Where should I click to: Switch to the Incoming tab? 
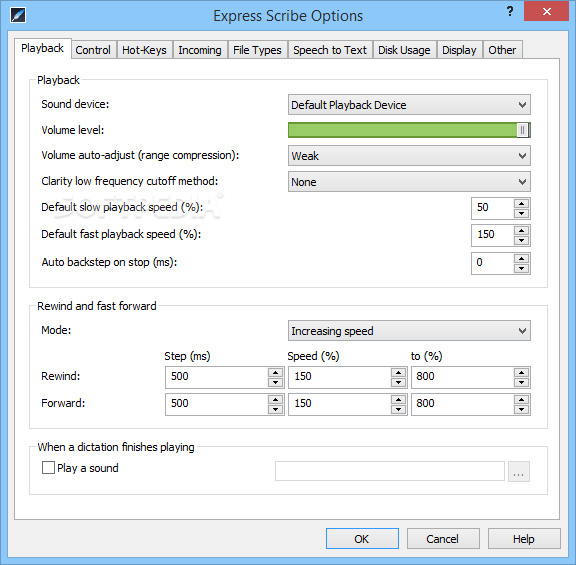tap(200, 50)
